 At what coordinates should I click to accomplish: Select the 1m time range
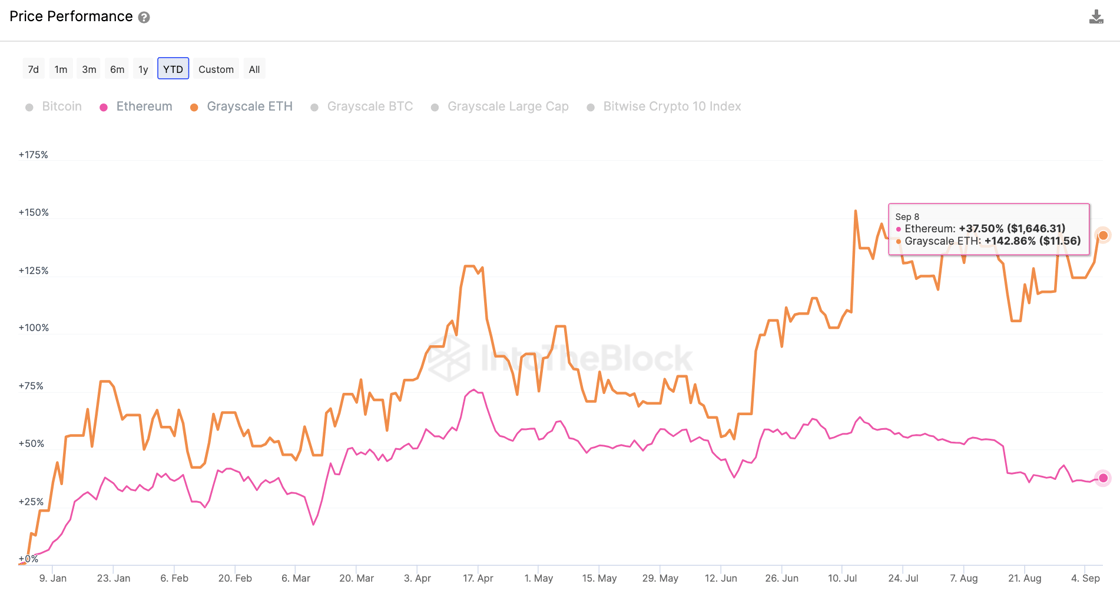click(x=61, y=69)
